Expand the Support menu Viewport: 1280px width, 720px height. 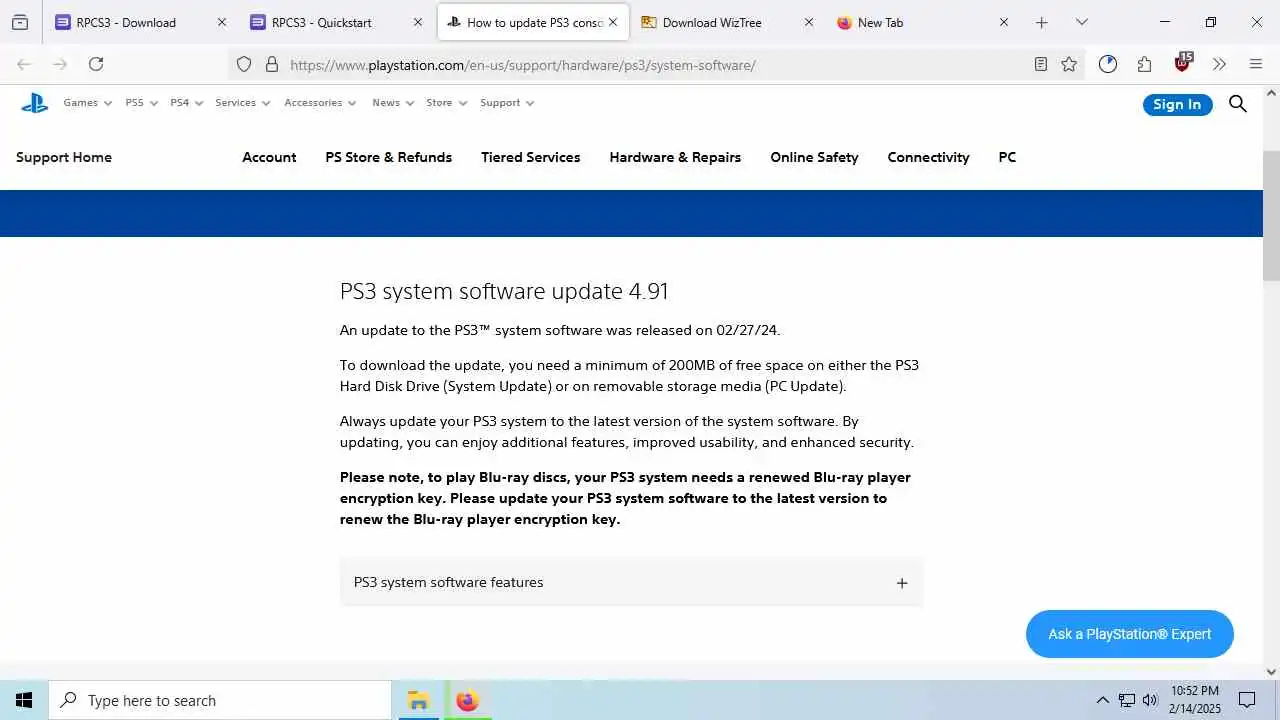507,103
